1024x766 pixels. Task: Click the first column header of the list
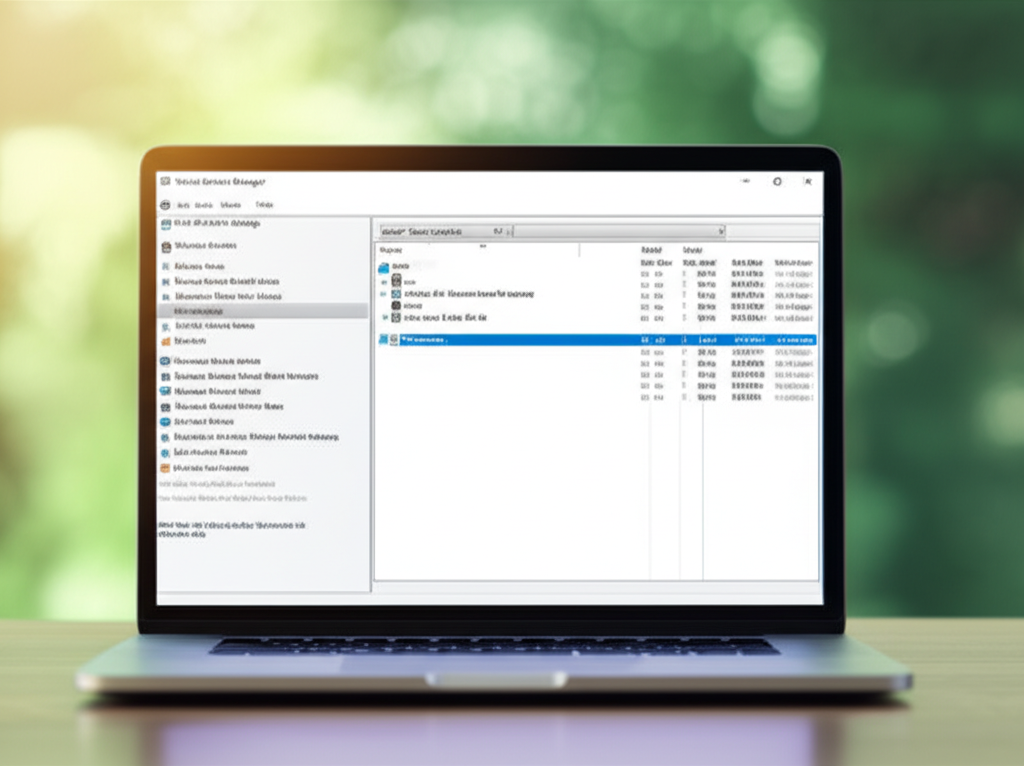tap(391, 250)
